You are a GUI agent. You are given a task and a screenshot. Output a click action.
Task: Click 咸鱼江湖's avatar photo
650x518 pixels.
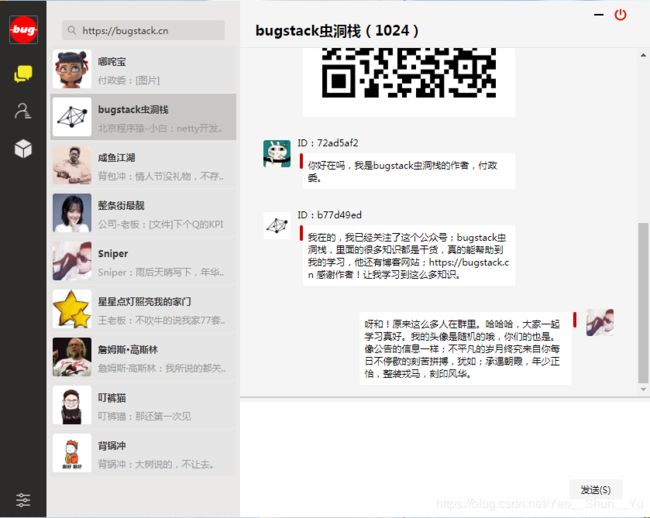(72, 165)
